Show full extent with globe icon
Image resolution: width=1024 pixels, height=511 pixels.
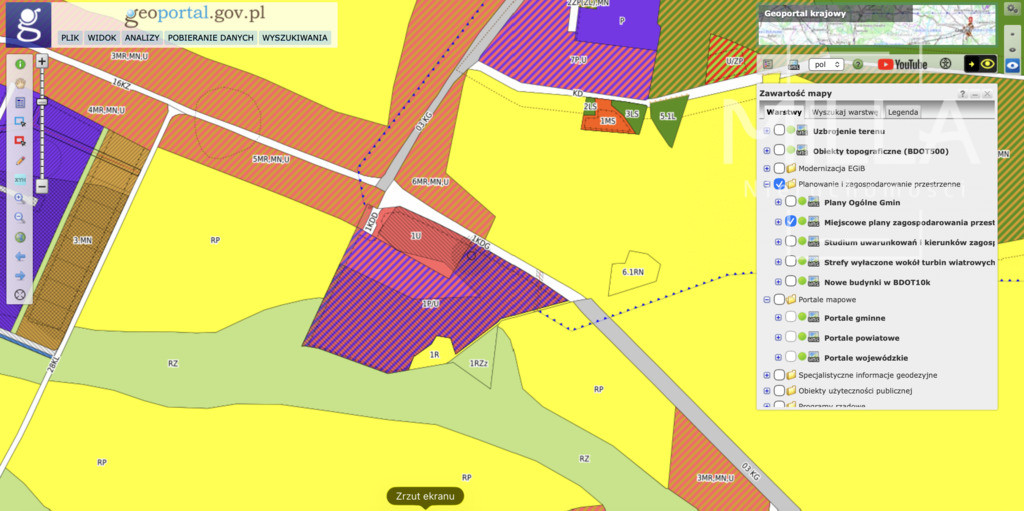point(20,237)
